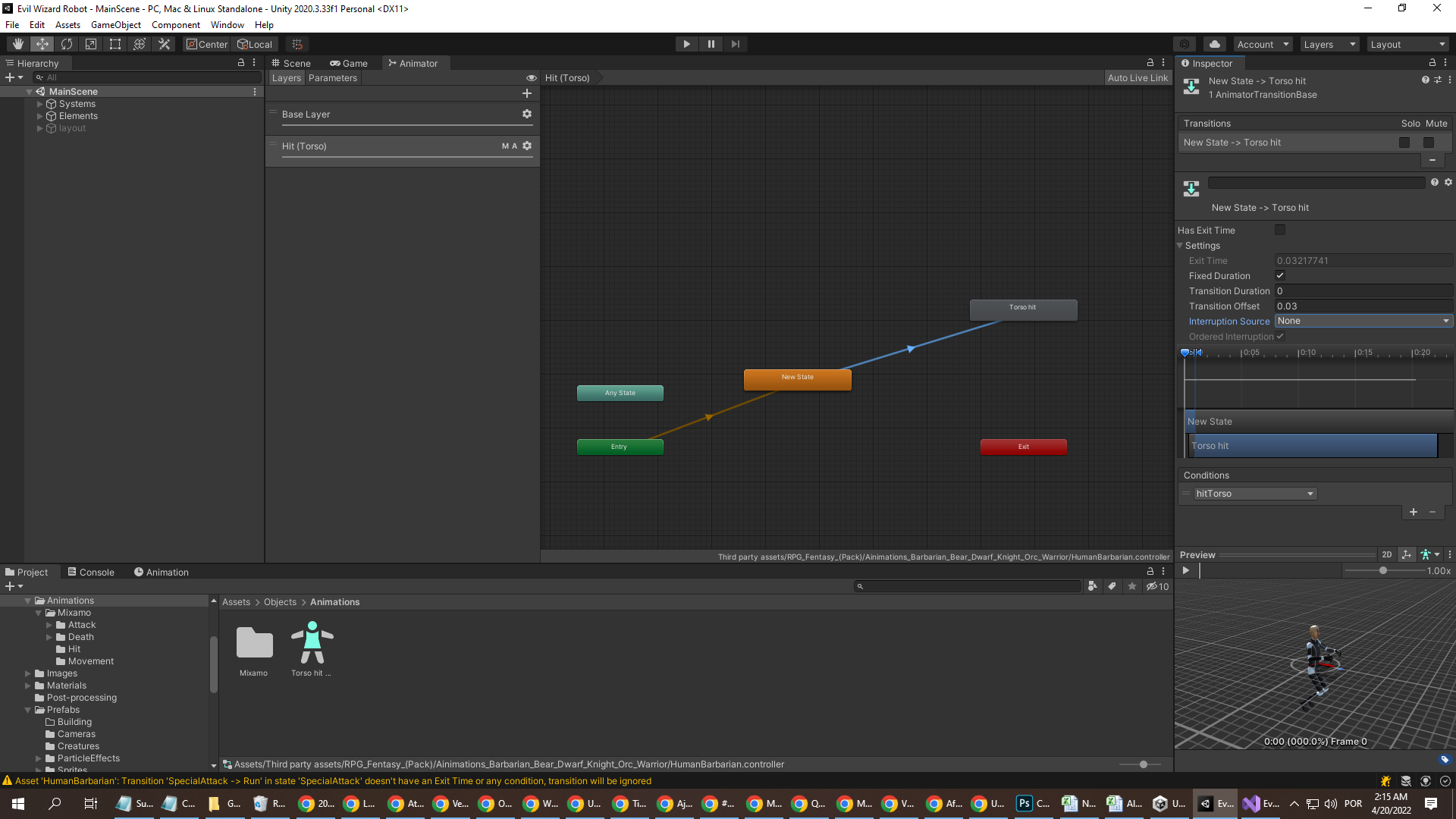Enable Fixed Duration checkbox

click(1280, 276)
